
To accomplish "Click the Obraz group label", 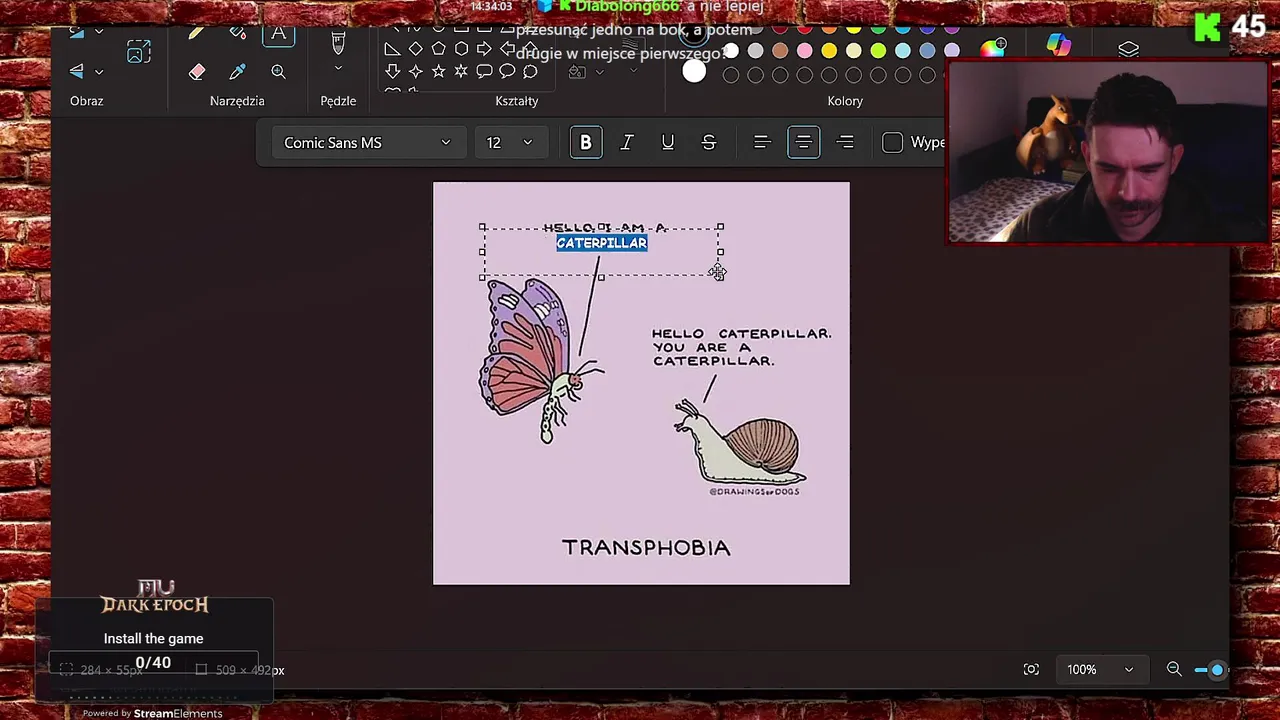I will tap(87, 101).
